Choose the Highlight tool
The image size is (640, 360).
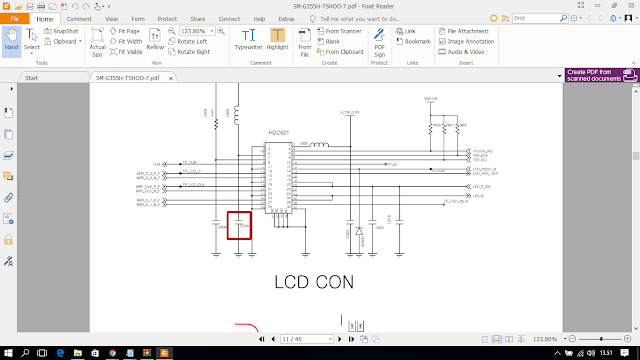tap(278, 40)
